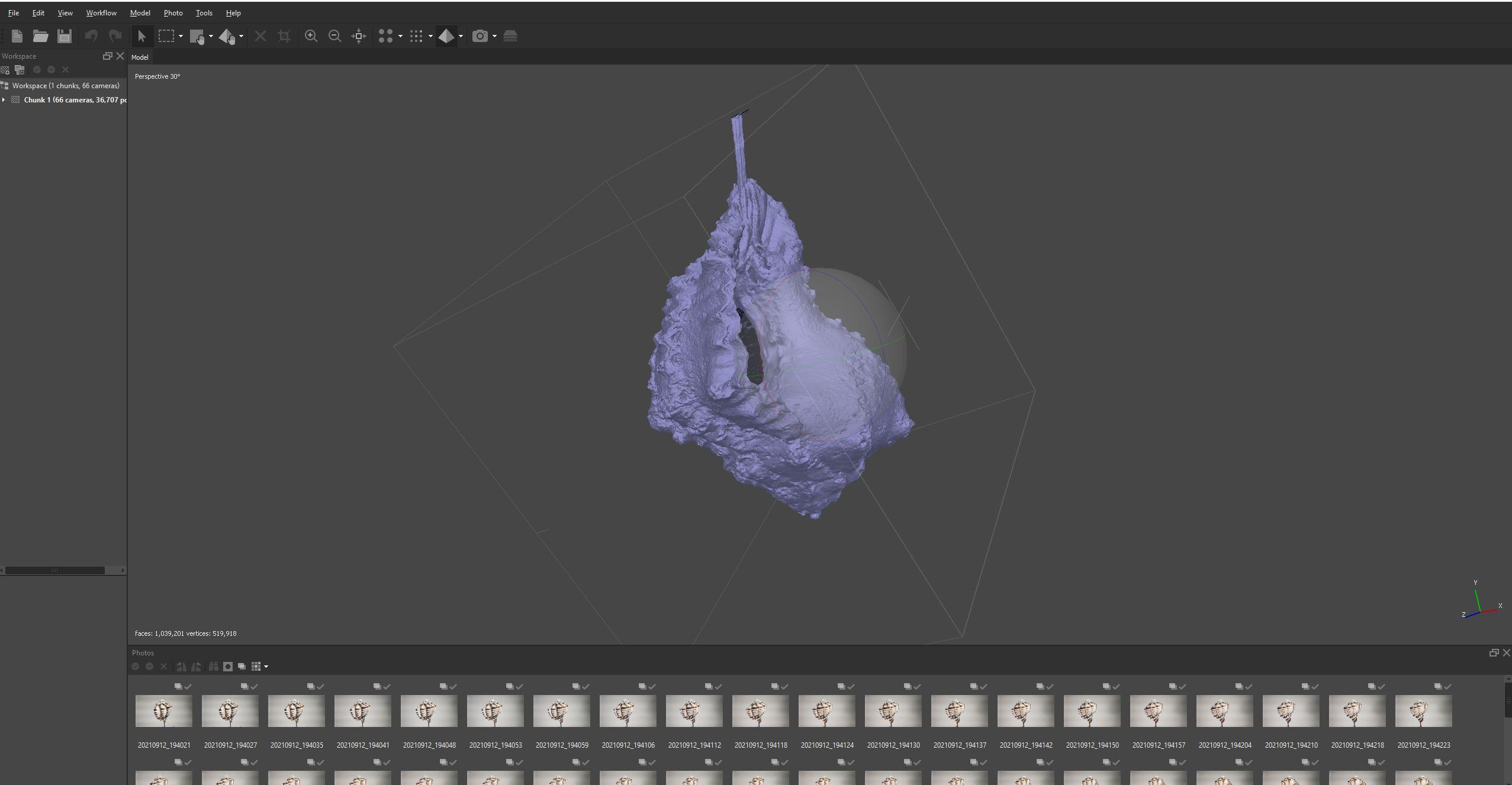Screen dimensions: 1512x785
Task: Open the model view mode dropdown arrow
Action: [461, 36]
